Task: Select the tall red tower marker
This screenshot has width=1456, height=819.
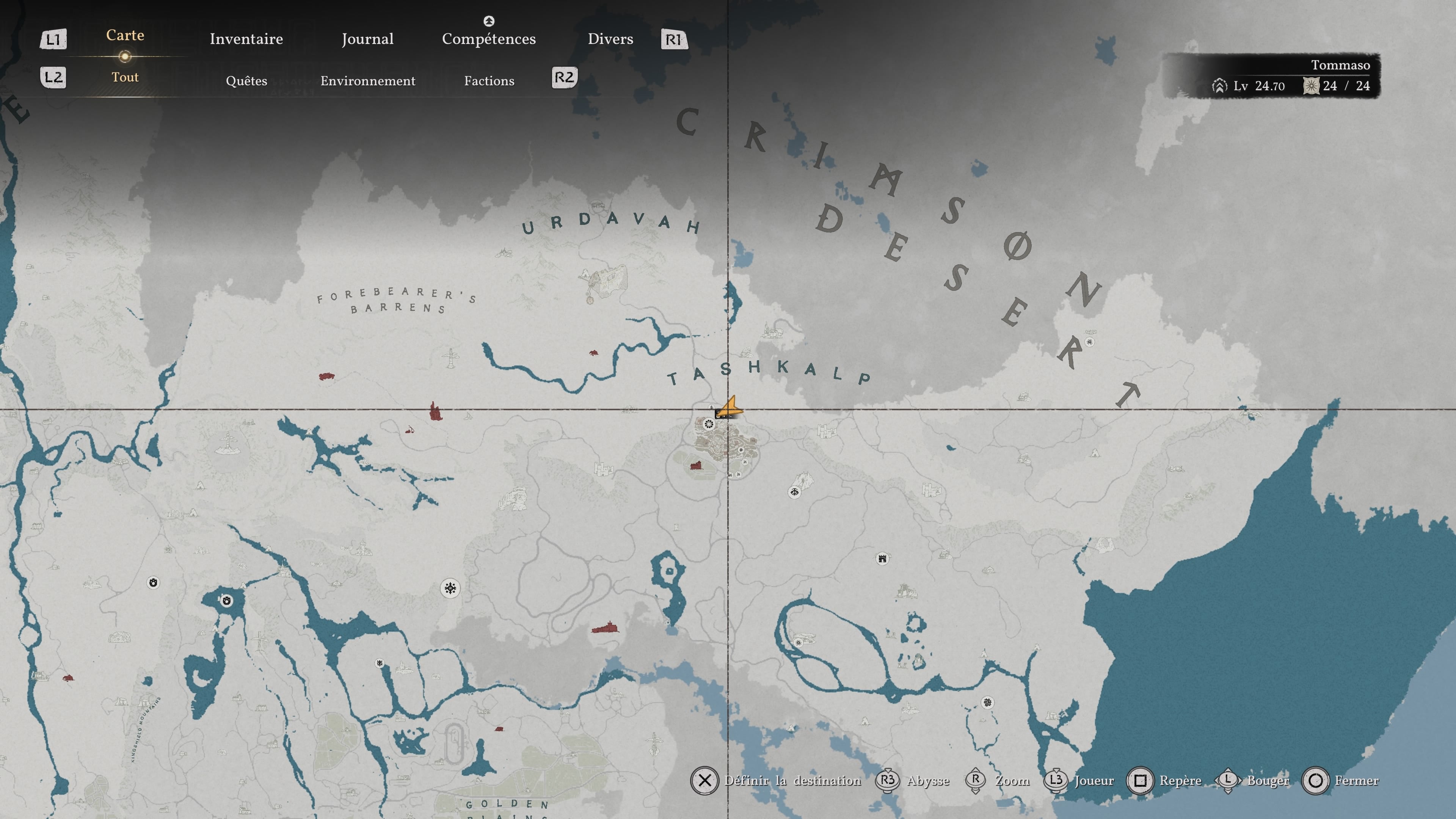Action: 435,411
